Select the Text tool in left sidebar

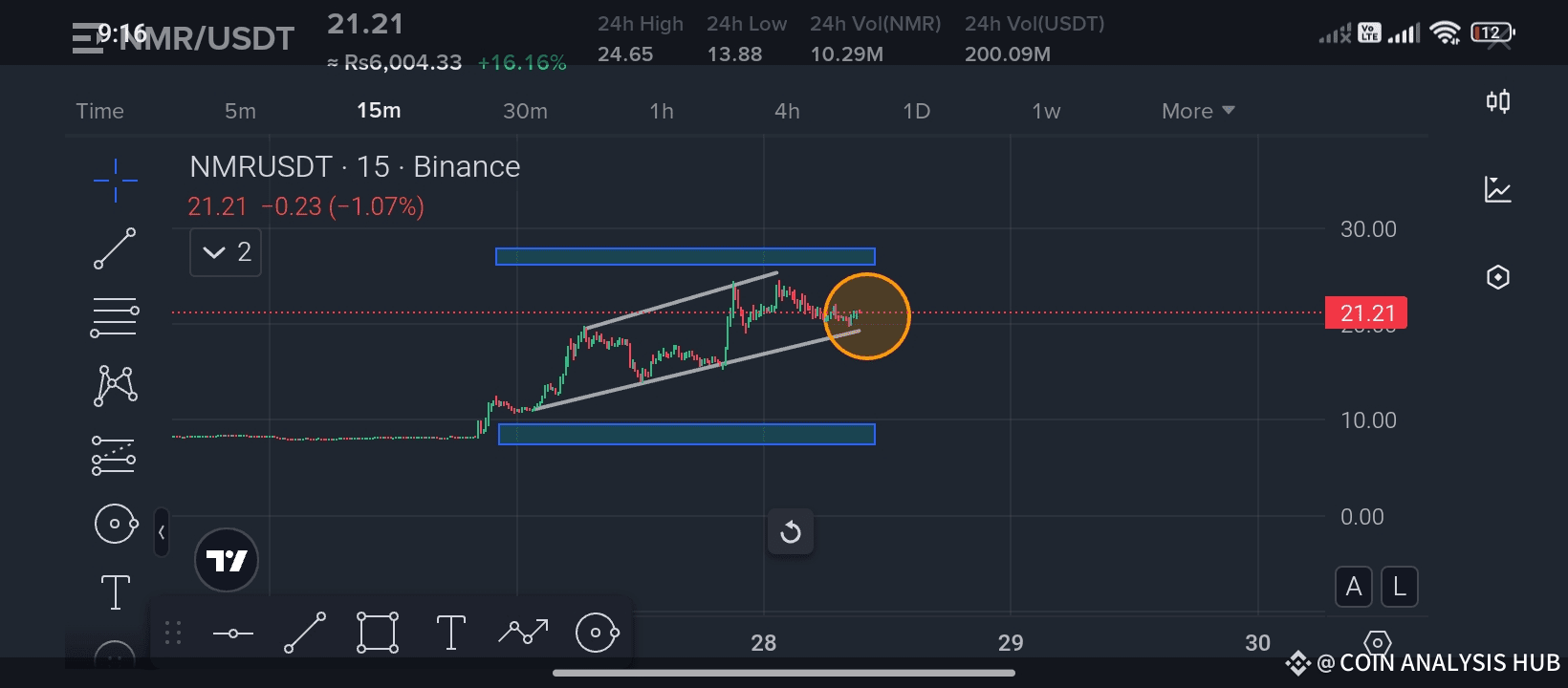coord(116,592)
